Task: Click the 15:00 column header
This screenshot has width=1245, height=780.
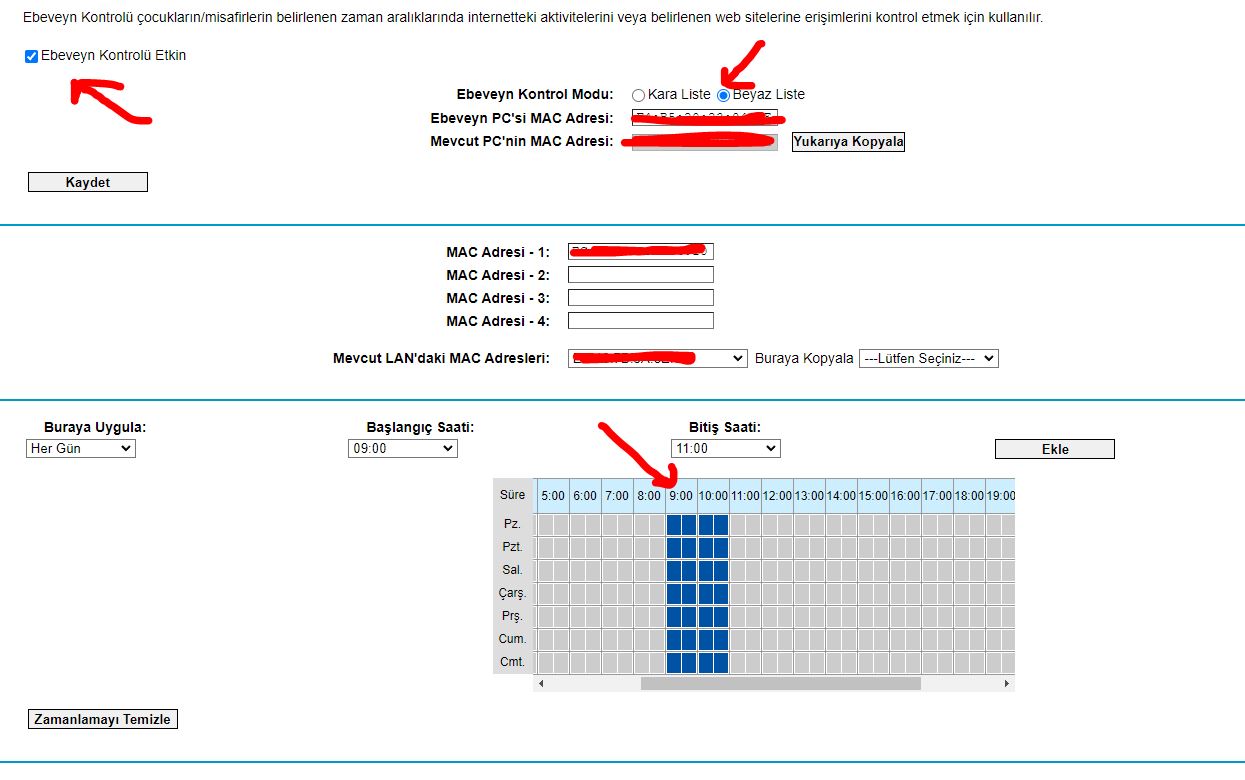Action: 873,495
